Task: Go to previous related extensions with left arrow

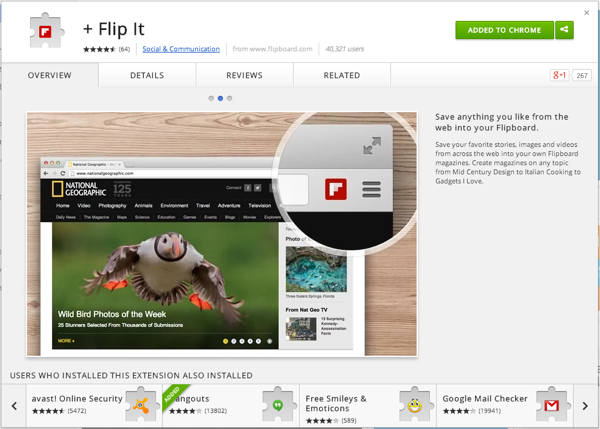Action: coord(14,406)
